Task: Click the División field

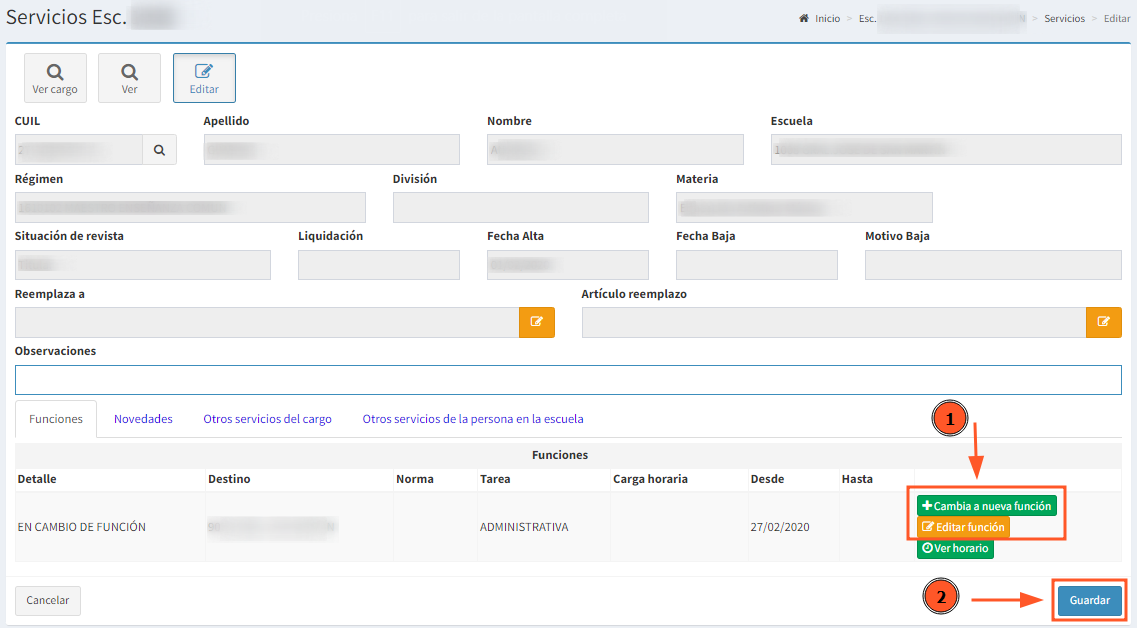Action: pyautogui.click(x=521, y=207)
